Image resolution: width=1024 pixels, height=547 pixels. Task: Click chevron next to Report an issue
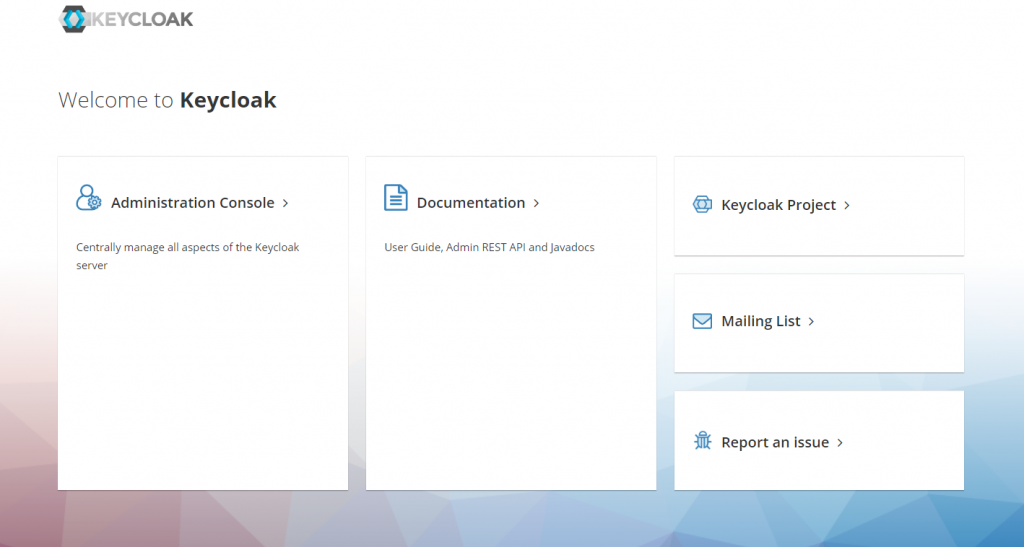point(840,443)
